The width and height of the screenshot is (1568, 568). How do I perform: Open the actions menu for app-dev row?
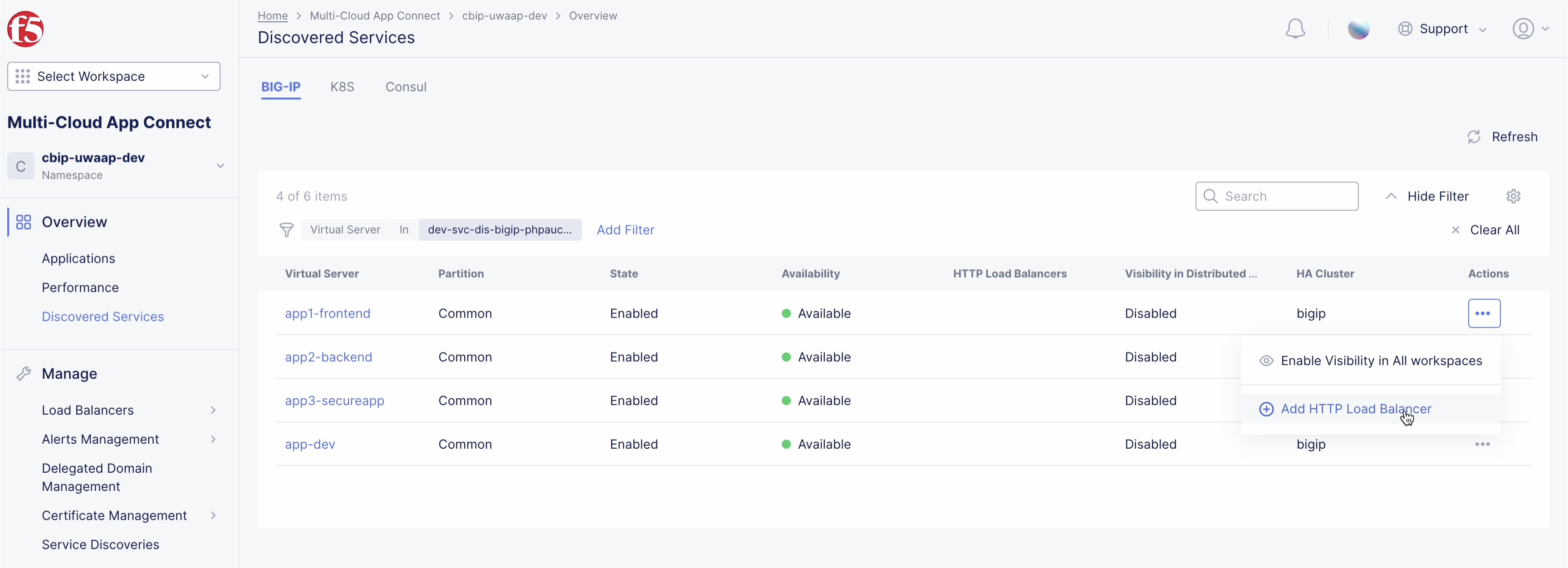[1484, 444]
